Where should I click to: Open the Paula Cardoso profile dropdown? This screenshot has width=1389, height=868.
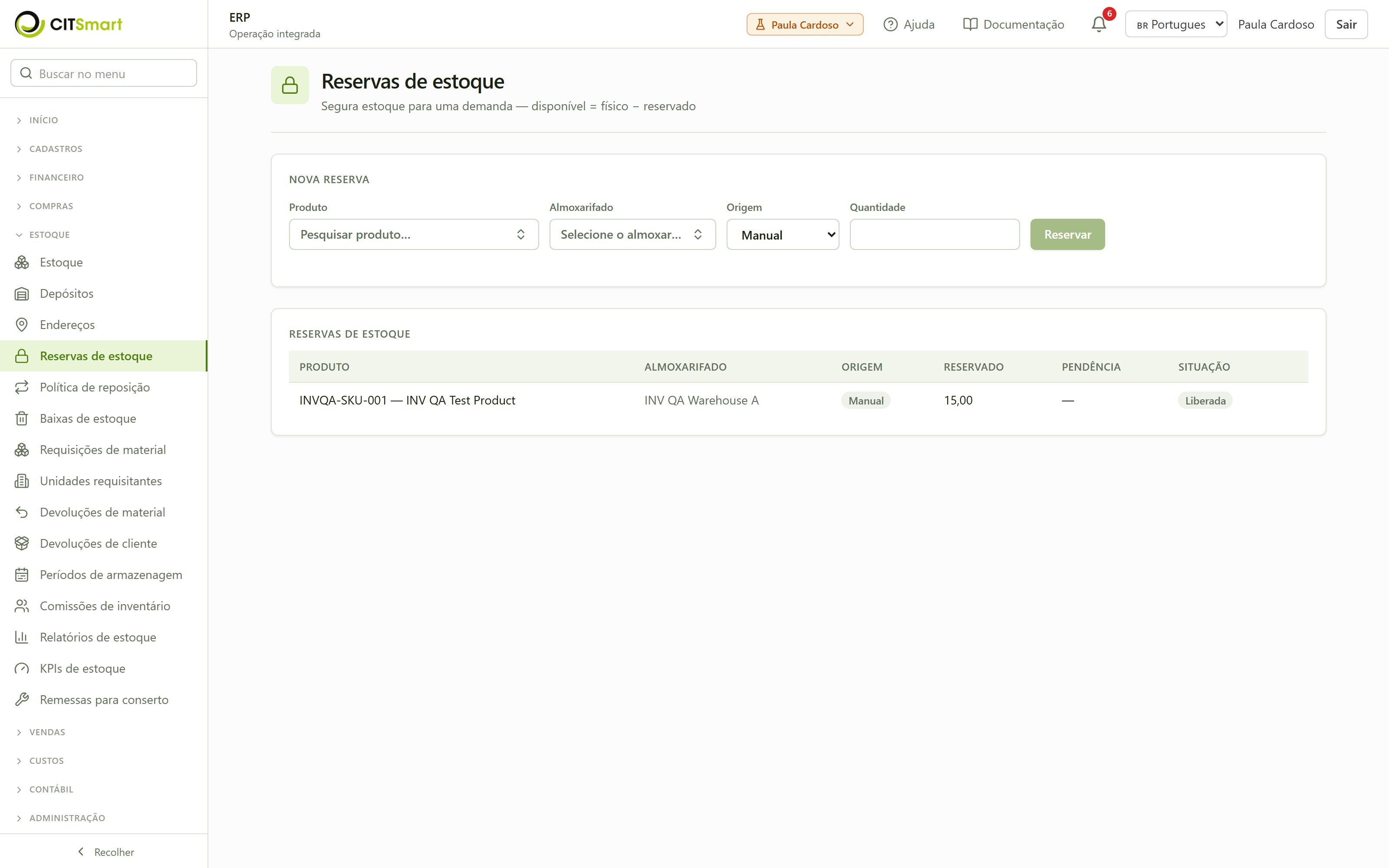805,24
